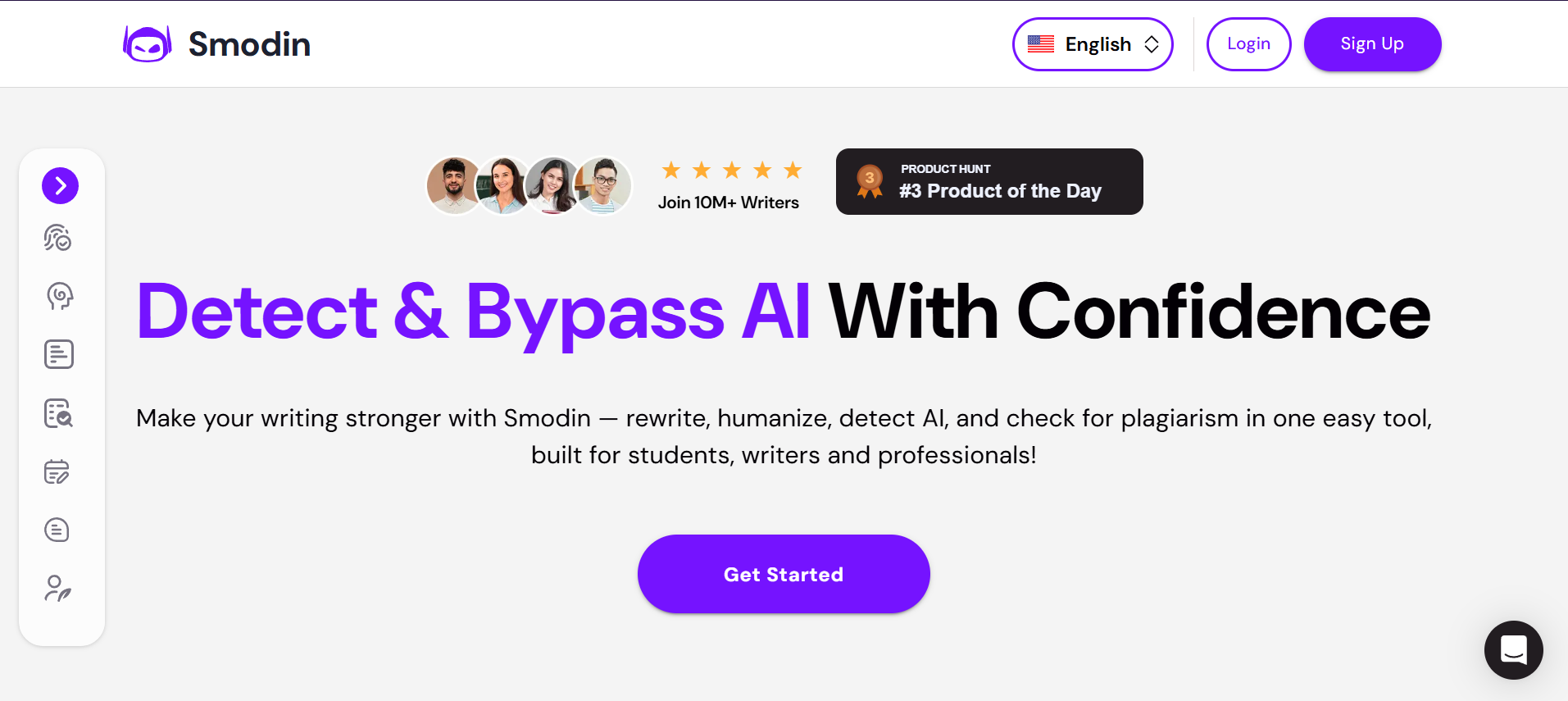The height and width of the screenshot is (701, 1568).
Task: Click the Smodin robot logo icon
Action: coord(148,44)
